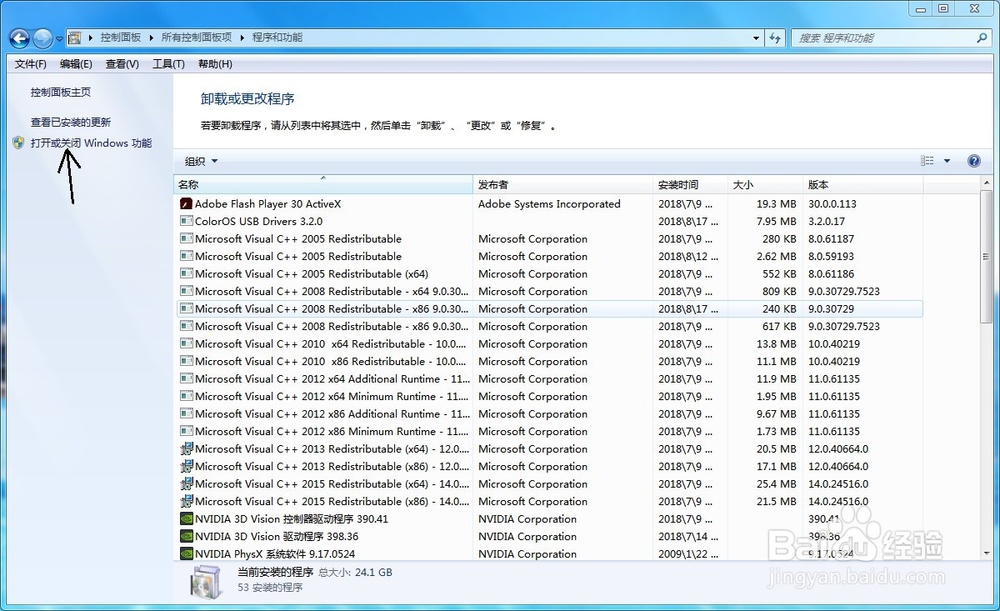This screenshot has height=611, width=1000.
Task: Open the 帮助(H) menu
Action: pos(215,64)
